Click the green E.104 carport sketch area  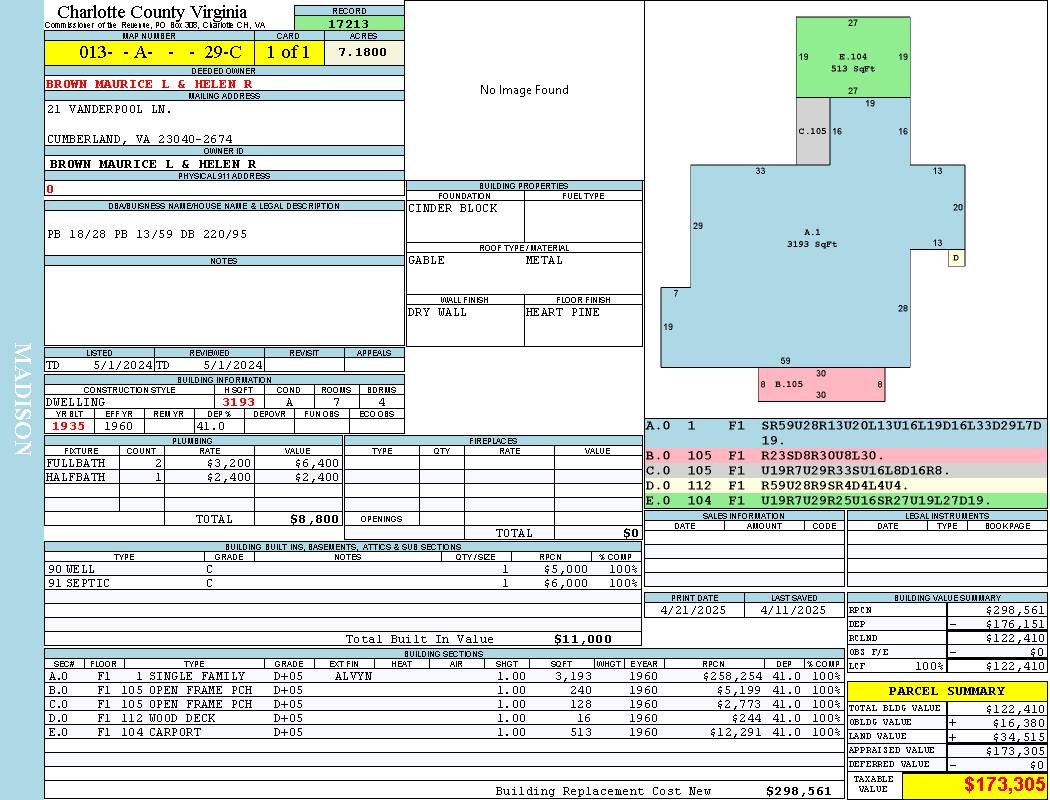852,57
